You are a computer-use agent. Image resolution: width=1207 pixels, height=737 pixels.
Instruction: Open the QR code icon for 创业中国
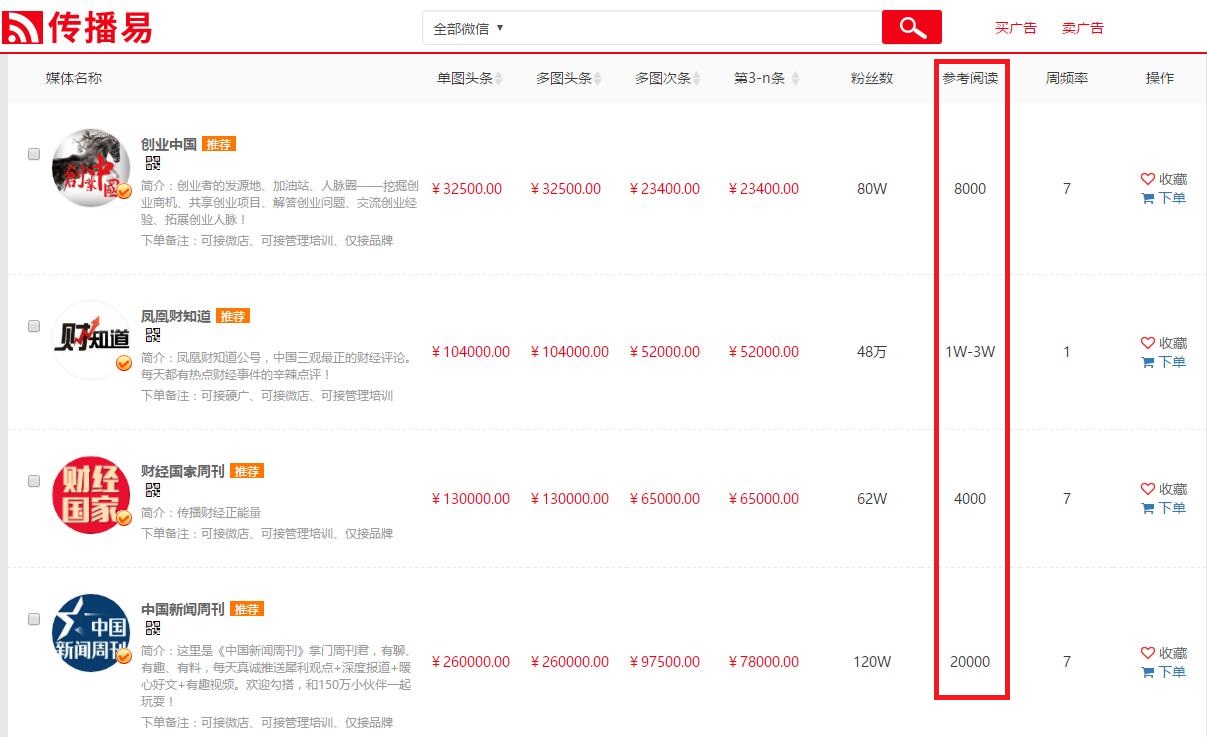pyautogui.click(x=153, y=163)
